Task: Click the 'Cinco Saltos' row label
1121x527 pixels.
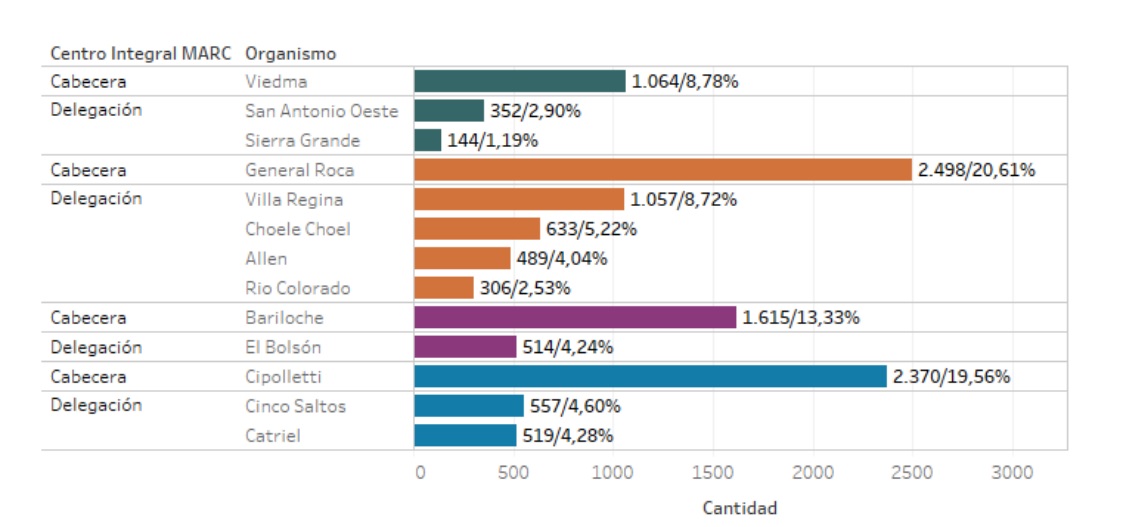Action: [296, 406]
